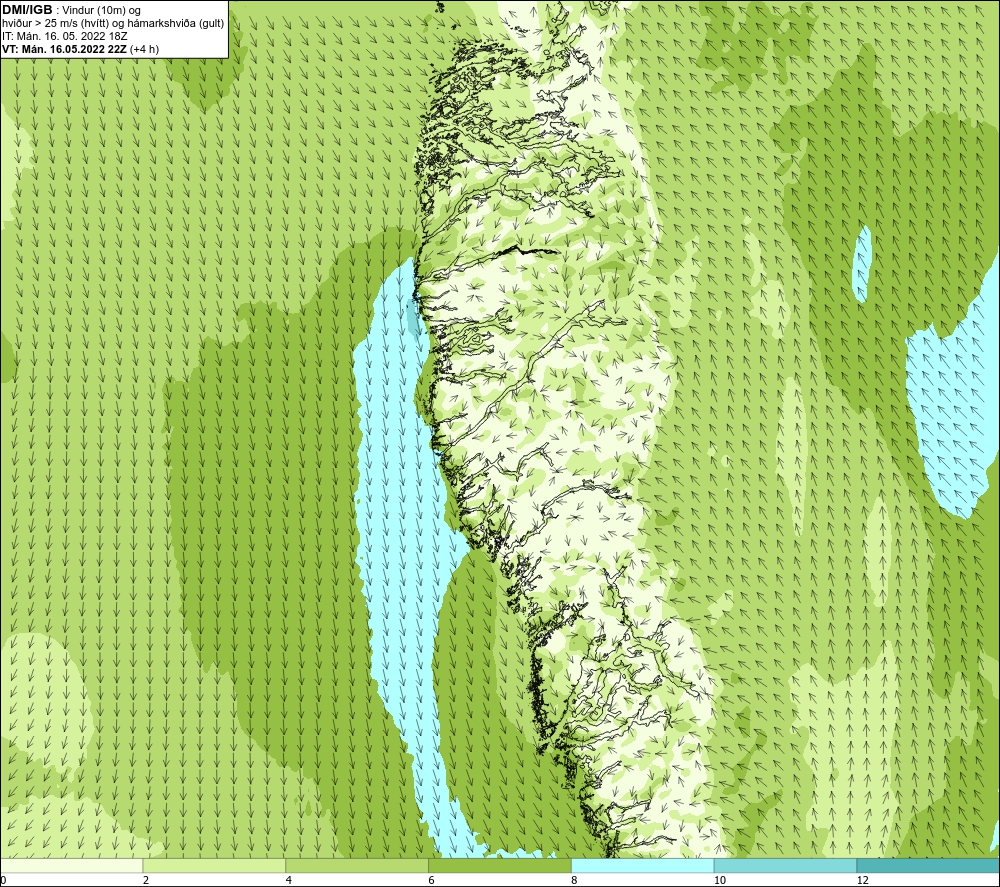The height and width of the screenshot is (887, 1000).
Task: Click the scale label "12"
Action: click(863, 881)
